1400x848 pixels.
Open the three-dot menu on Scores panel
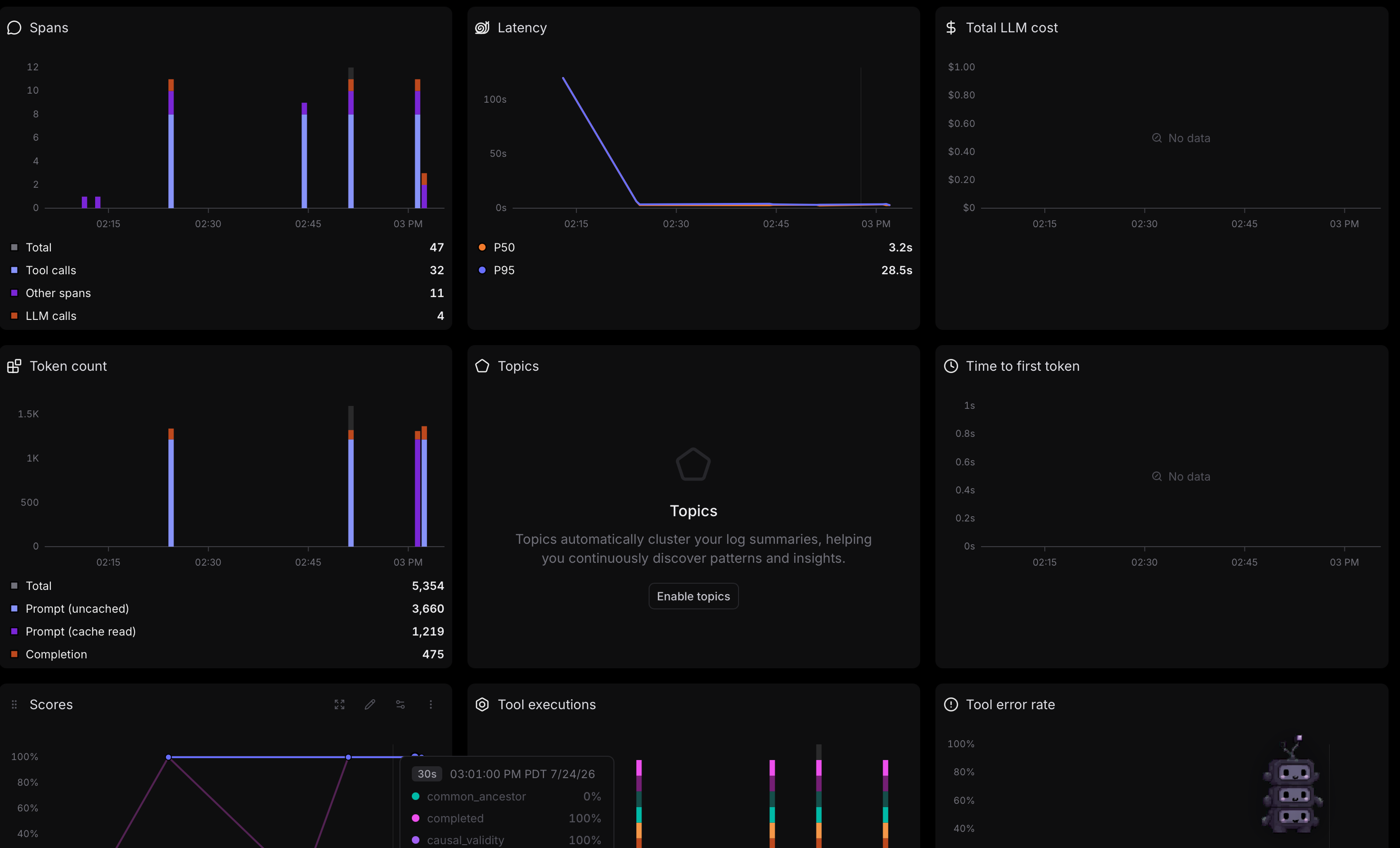click(431, 704)
